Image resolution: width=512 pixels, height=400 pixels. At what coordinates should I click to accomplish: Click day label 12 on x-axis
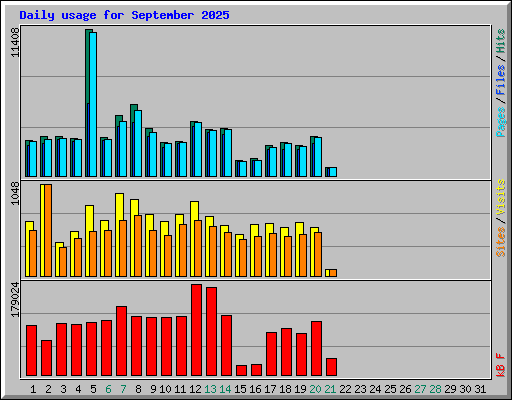195,389
